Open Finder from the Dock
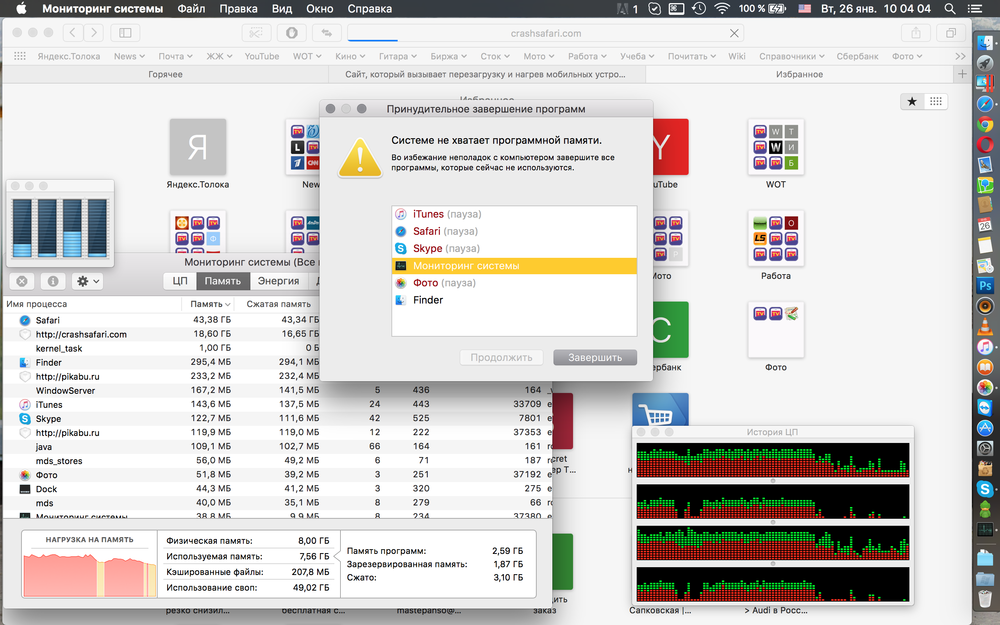 (x=985, y=43)
